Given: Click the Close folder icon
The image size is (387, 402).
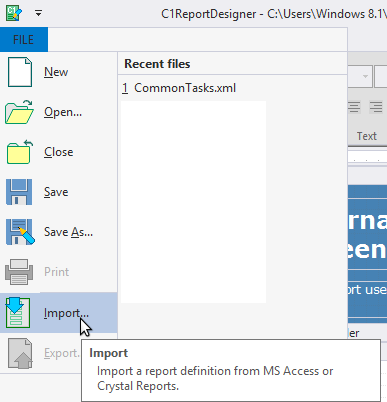Looking at the screenshot, I should (x=19, y=152).
